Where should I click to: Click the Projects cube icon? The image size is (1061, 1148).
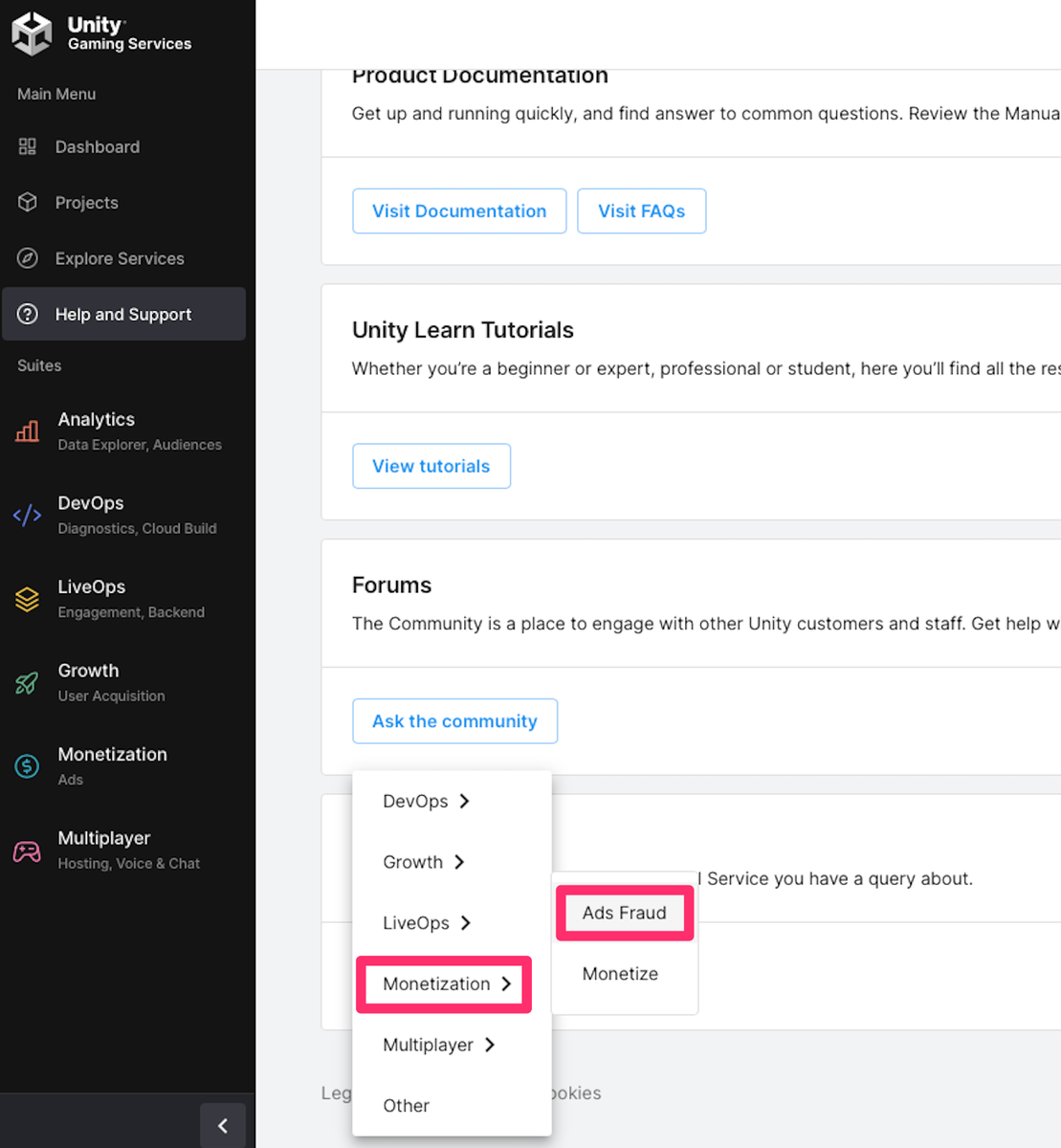pyautogui.click(x=28, y=202)
